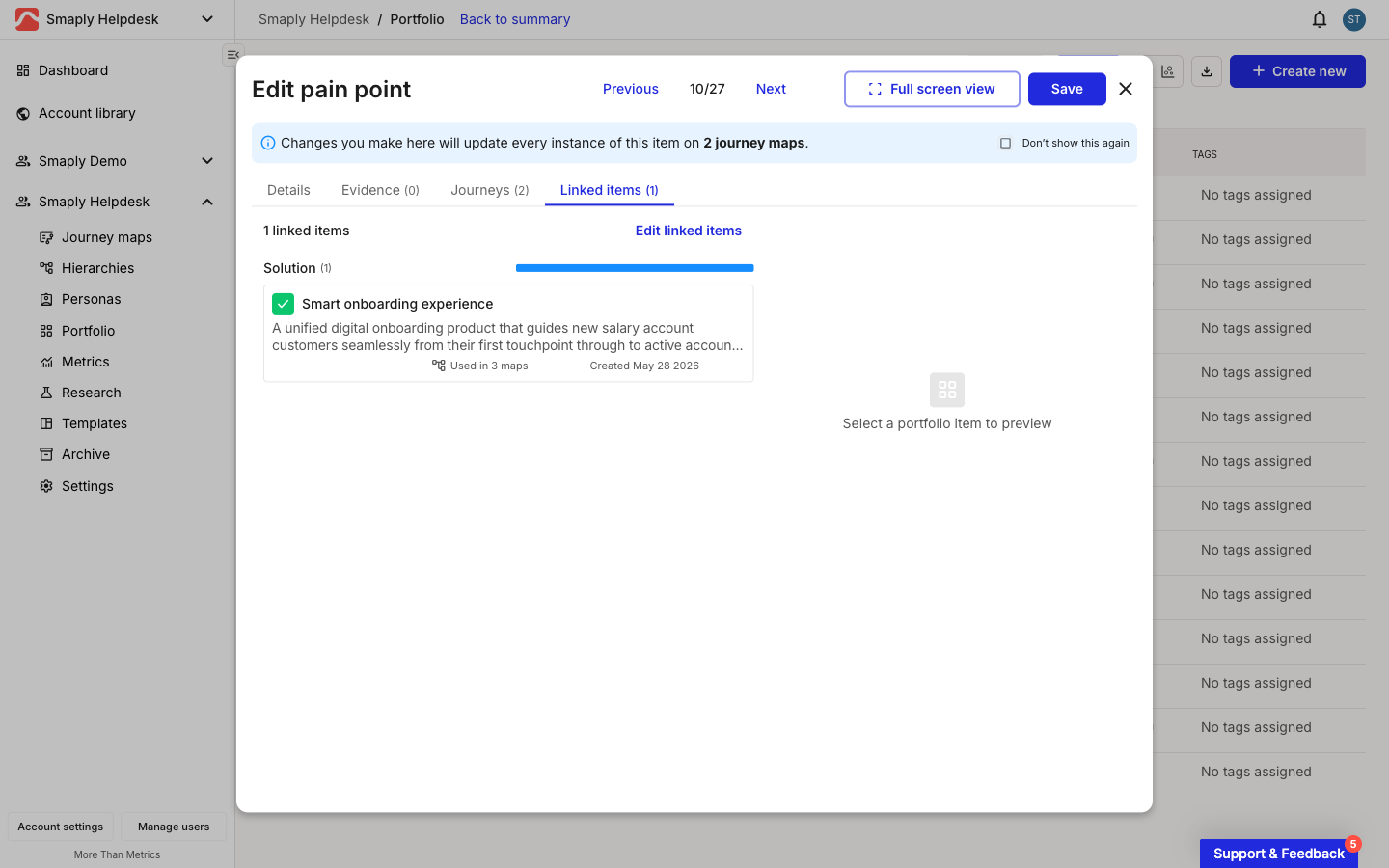Go to Previous pain point

click(631, 89)
